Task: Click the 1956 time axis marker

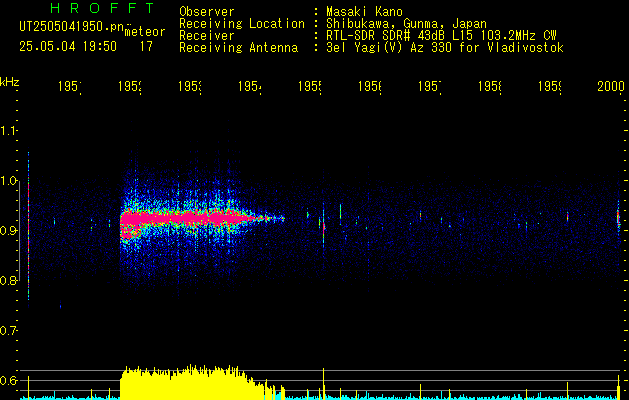Action: [x=369, y=86]
